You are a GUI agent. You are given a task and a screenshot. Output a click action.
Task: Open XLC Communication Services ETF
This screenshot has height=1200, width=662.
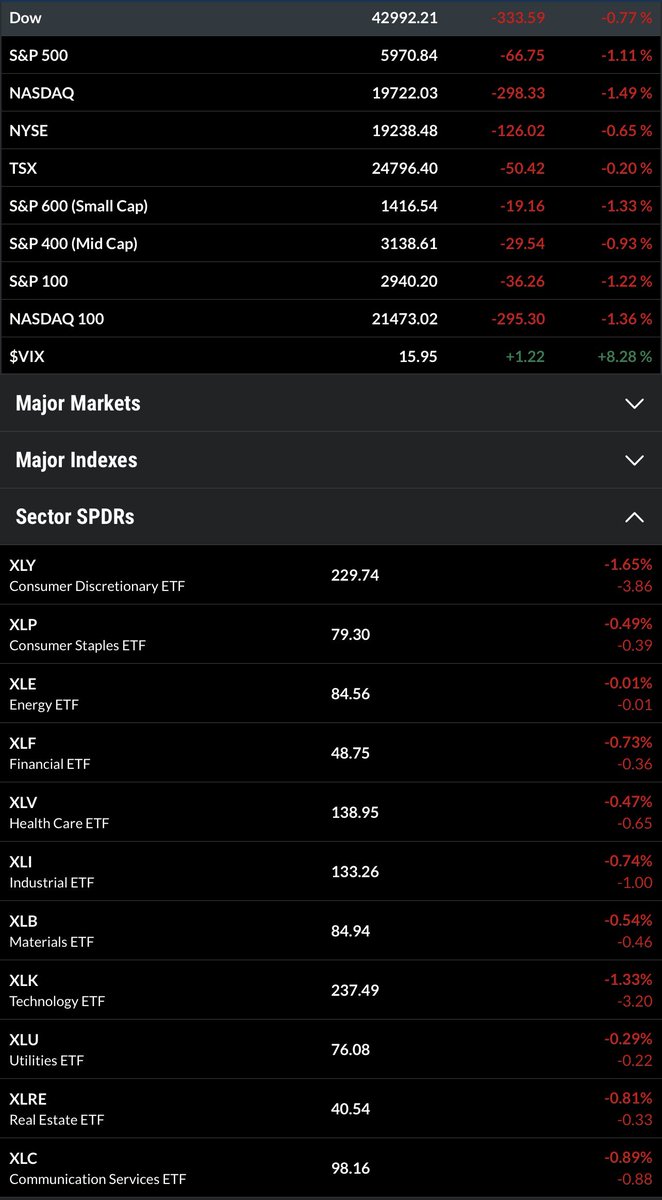click(x=331, y=1168)
